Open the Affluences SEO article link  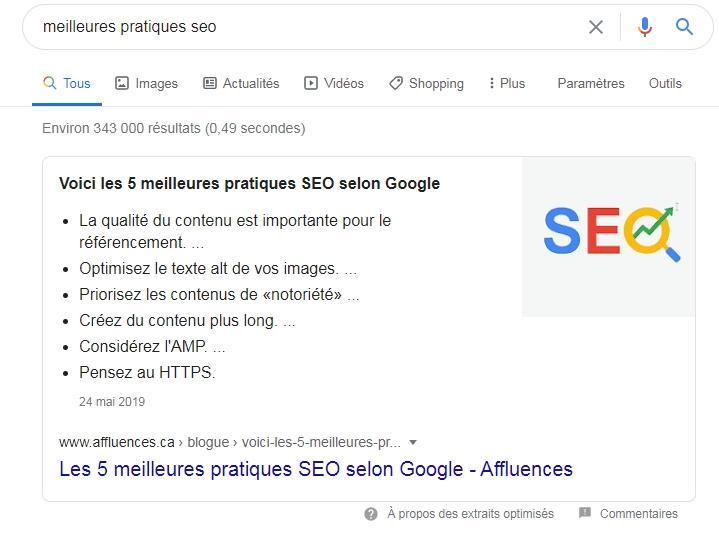pyautogui.click(x=316, y=469)
